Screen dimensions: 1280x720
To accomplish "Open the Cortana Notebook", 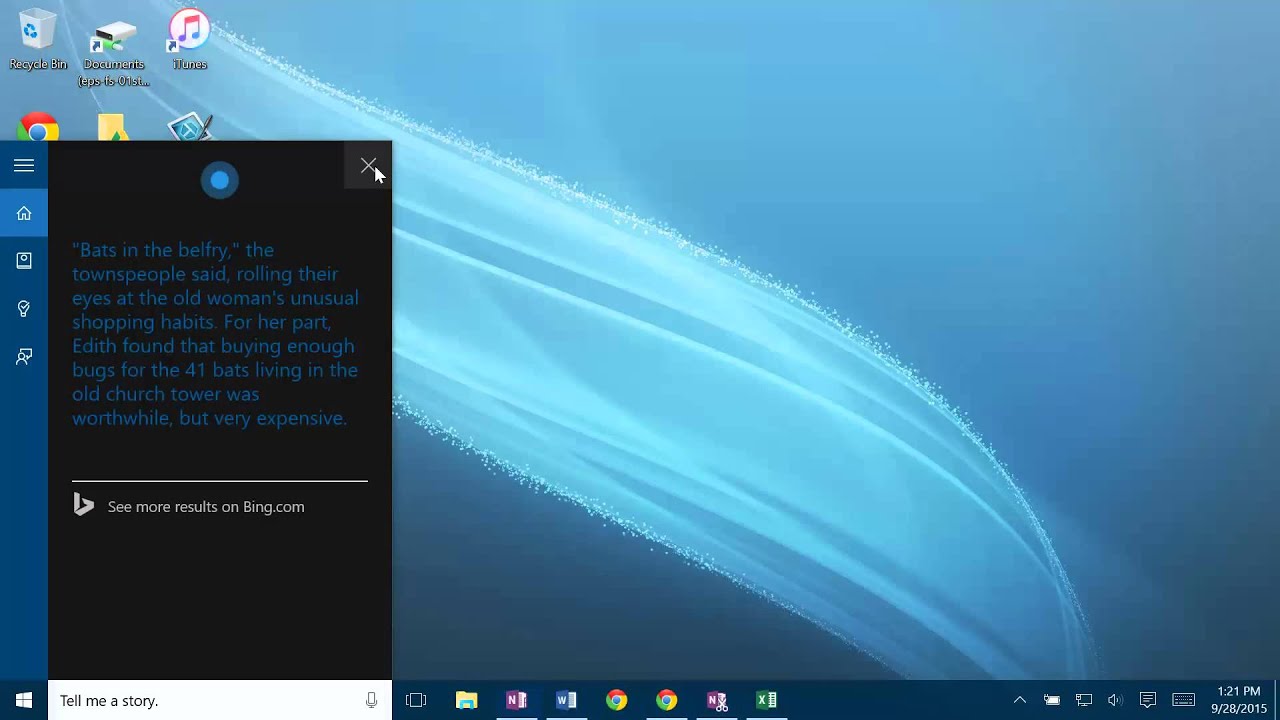I will point(24,261).
